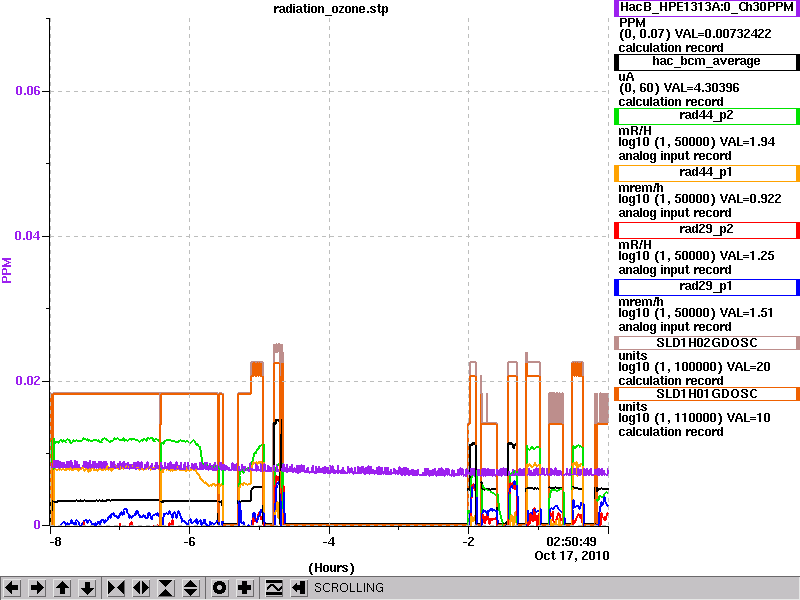Click the -6 x-axis tick label
The height and width of the screenshot is (600, 800).
(x=189, y=541)
